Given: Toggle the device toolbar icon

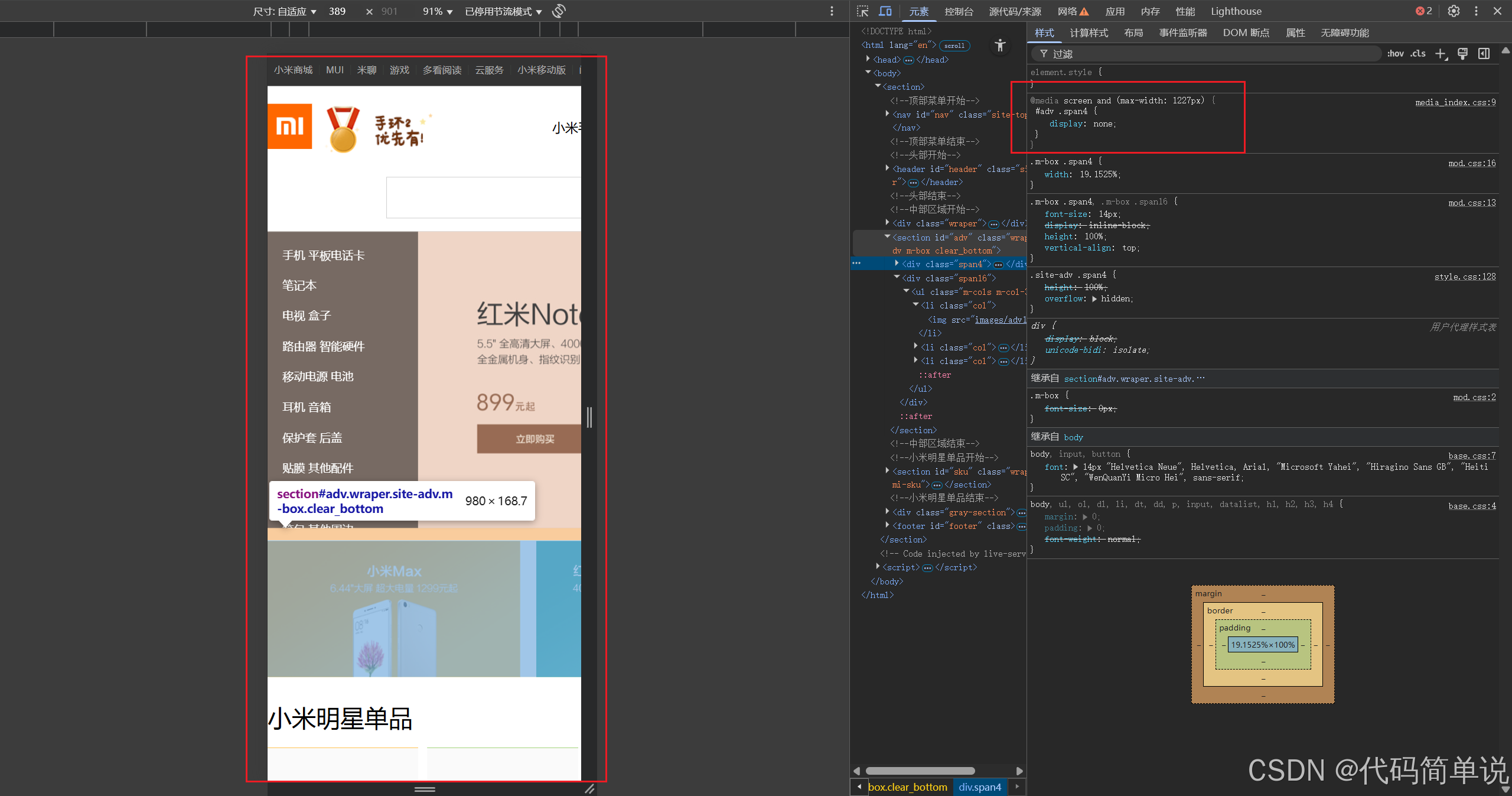Looking at the screenshot, I should 885,11.
